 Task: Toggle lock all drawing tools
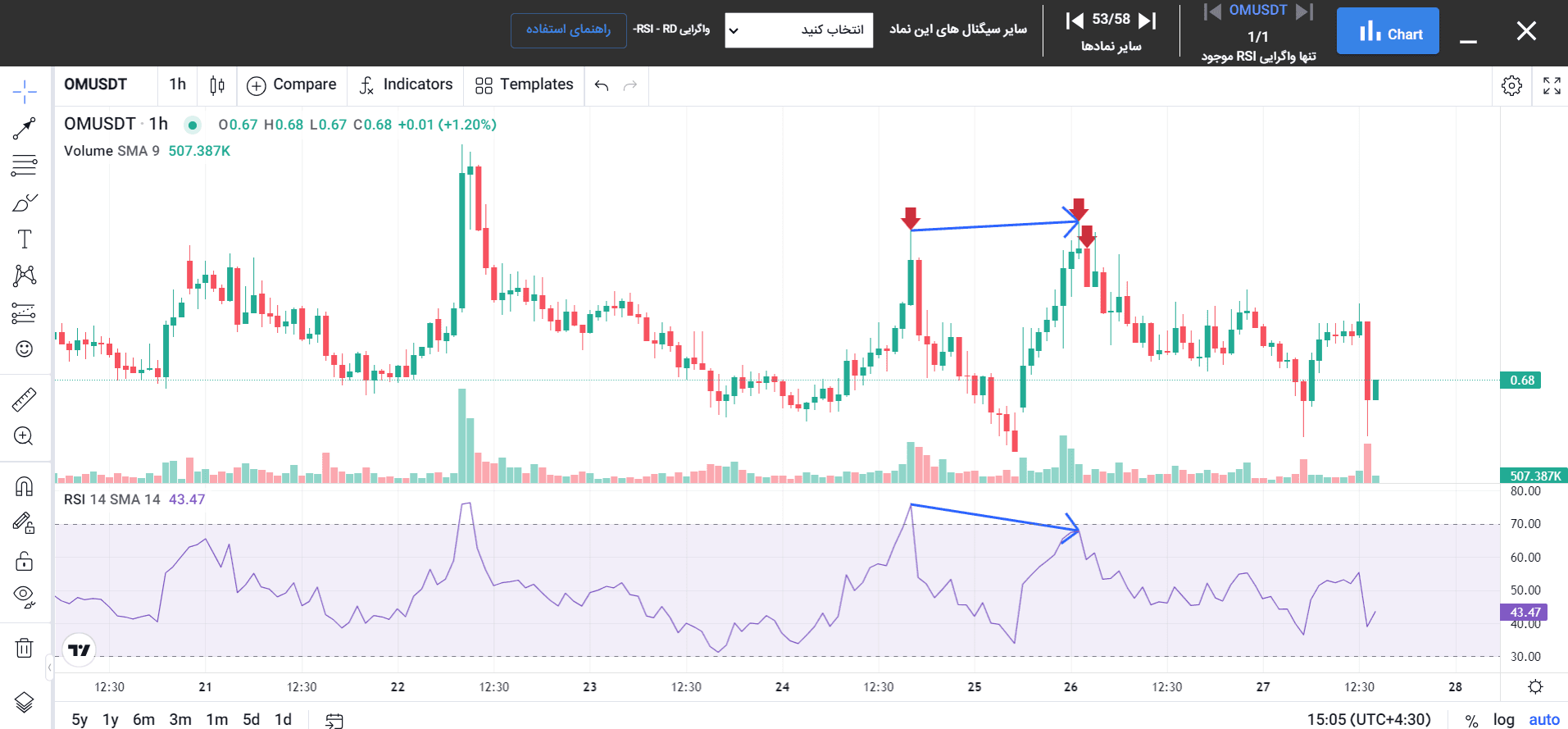click(25, 561)
